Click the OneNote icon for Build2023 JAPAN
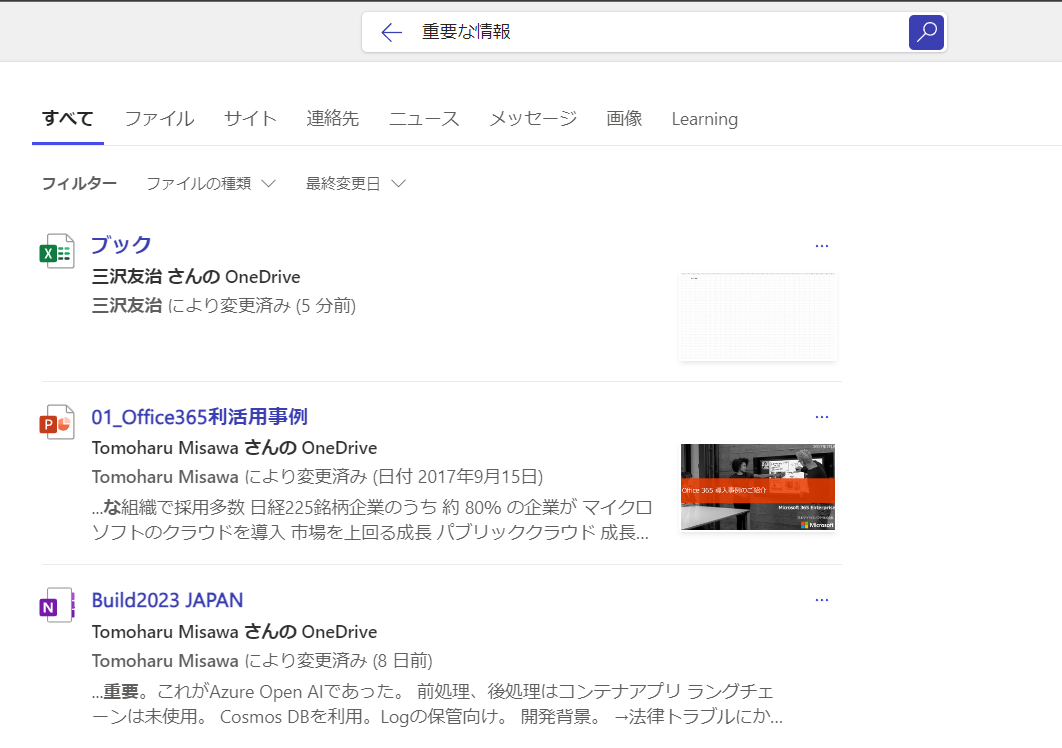Viewport: 1062px width, 748px height. click(x=57, y=605)
